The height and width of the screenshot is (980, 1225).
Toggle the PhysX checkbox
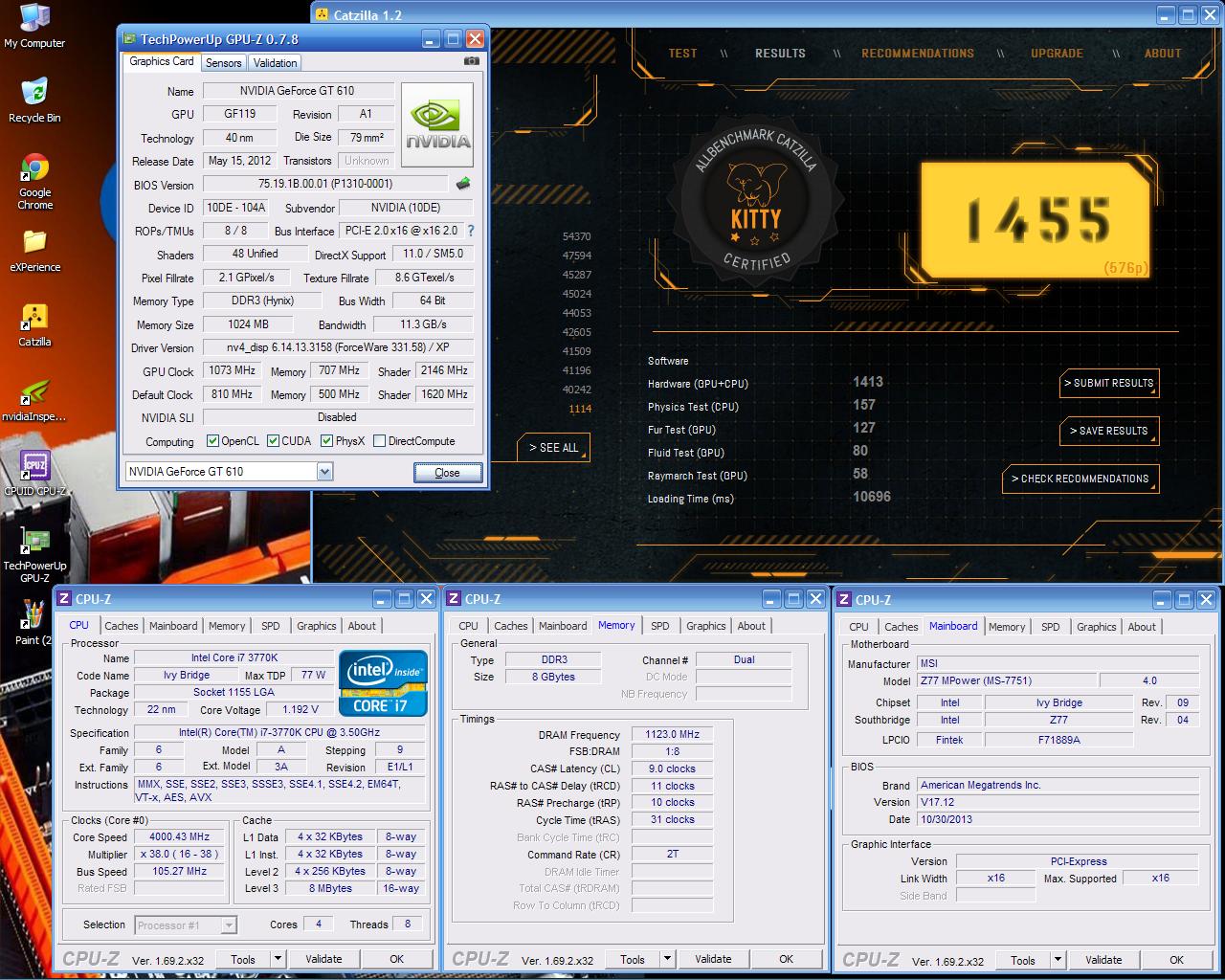tap(327, 441)
